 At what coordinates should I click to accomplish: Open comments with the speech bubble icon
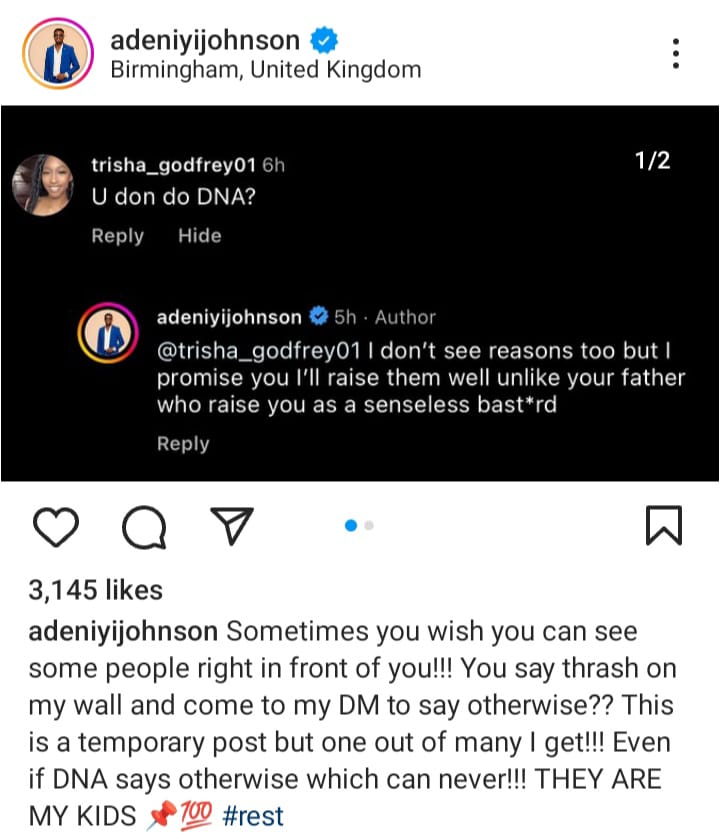point(144,525)
